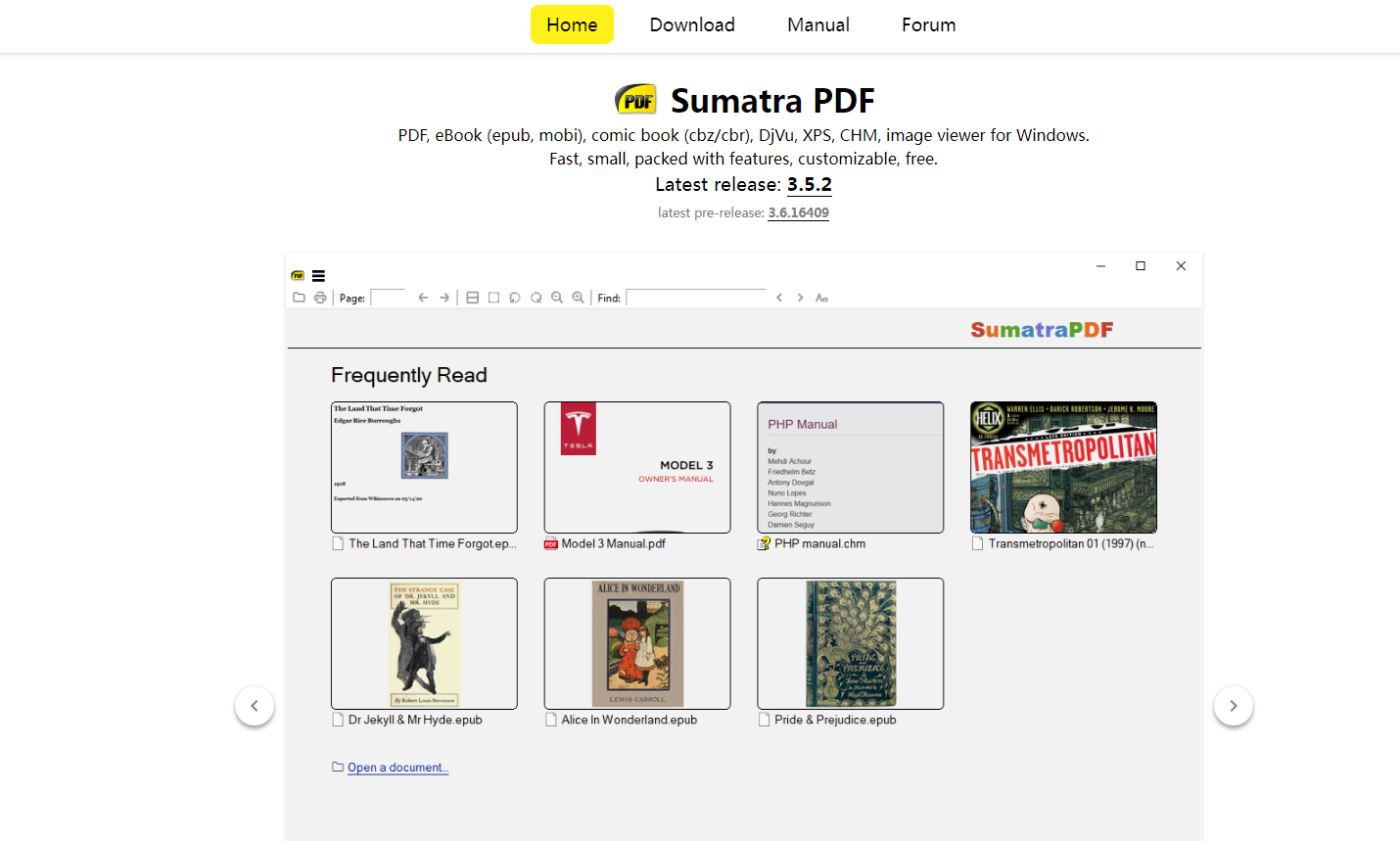Image resolution: width=1400 pixels, height=841 pixels.
Task: Click 'Dr Jekyll & Mr Hyde.epub' filename
Action: 415,720
